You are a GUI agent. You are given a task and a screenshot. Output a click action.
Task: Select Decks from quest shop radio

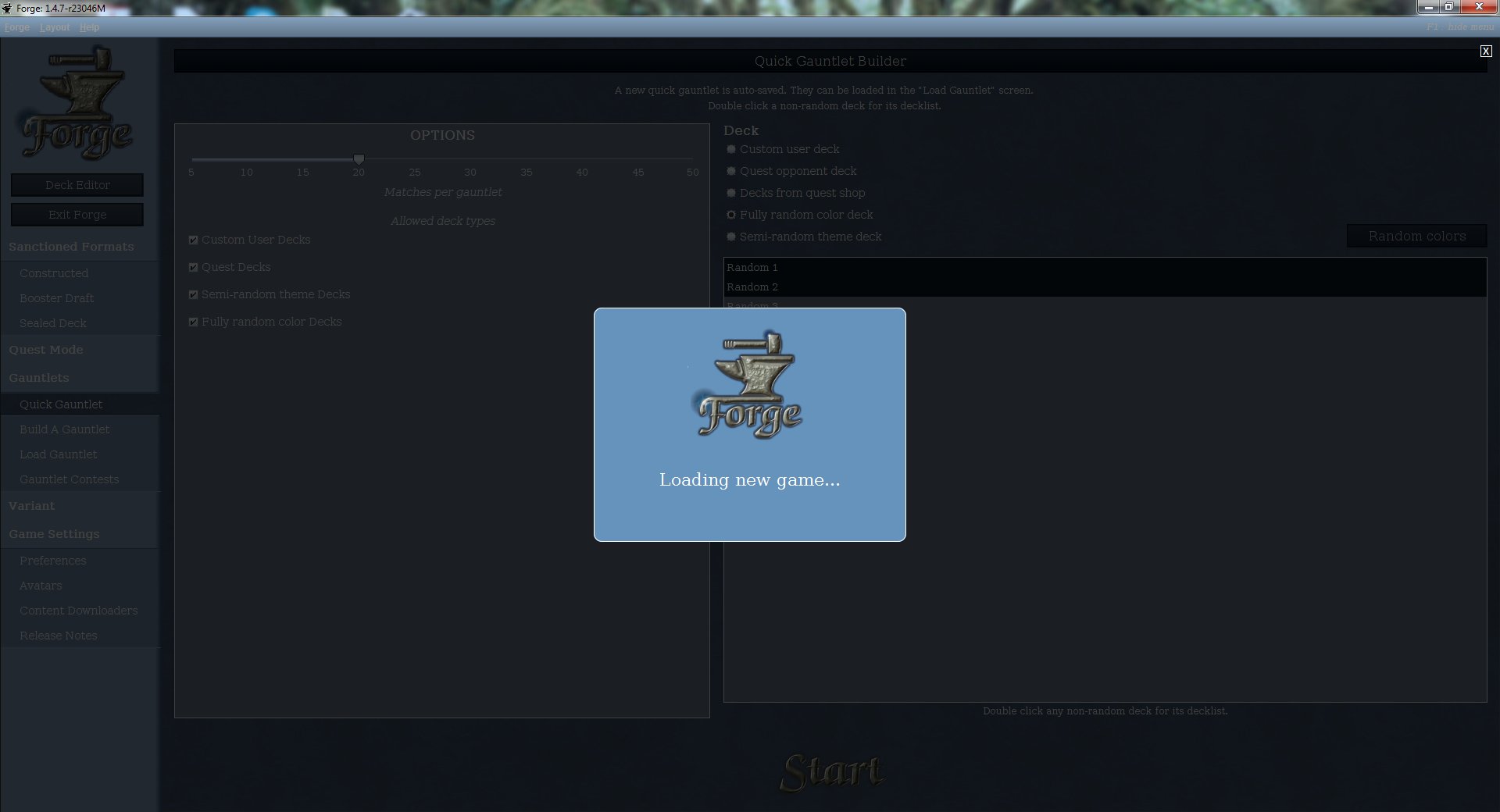731,193
